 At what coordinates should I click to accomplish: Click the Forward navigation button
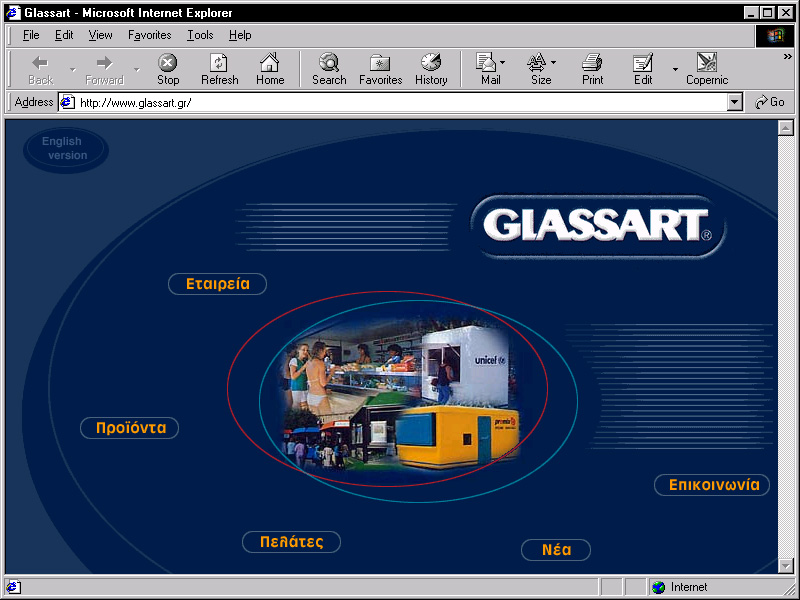105,69
